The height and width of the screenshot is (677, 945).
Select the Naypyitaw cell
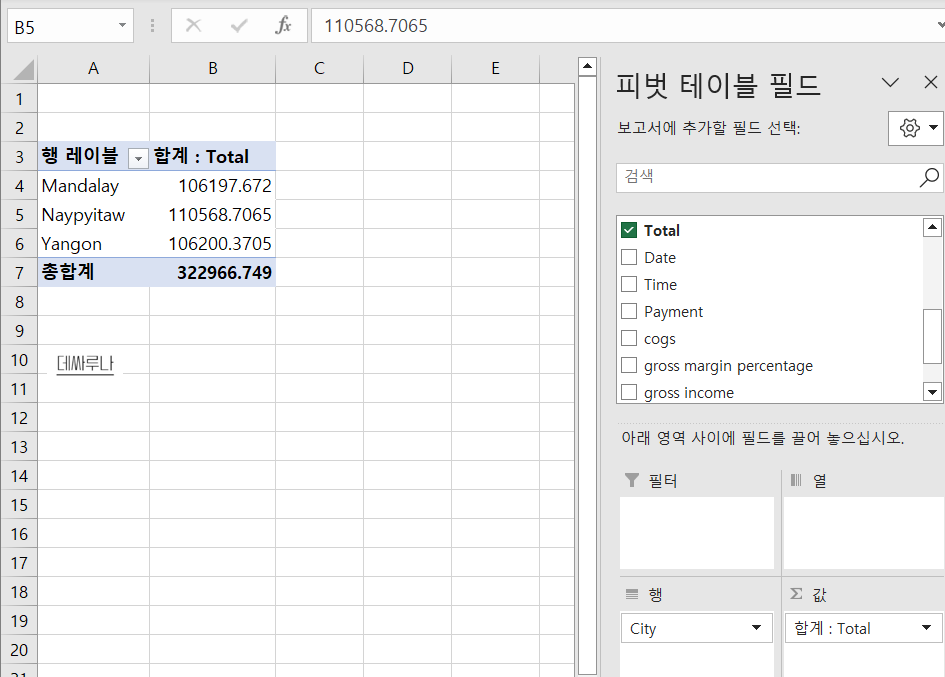pos(93,215)
